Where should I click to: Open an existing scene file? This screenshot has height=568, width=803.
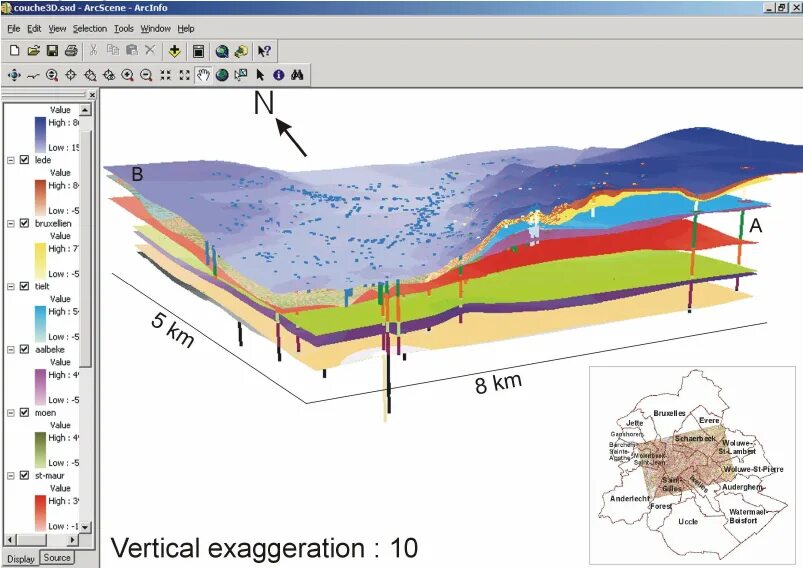pyautogui.click(x=33, y=51)
